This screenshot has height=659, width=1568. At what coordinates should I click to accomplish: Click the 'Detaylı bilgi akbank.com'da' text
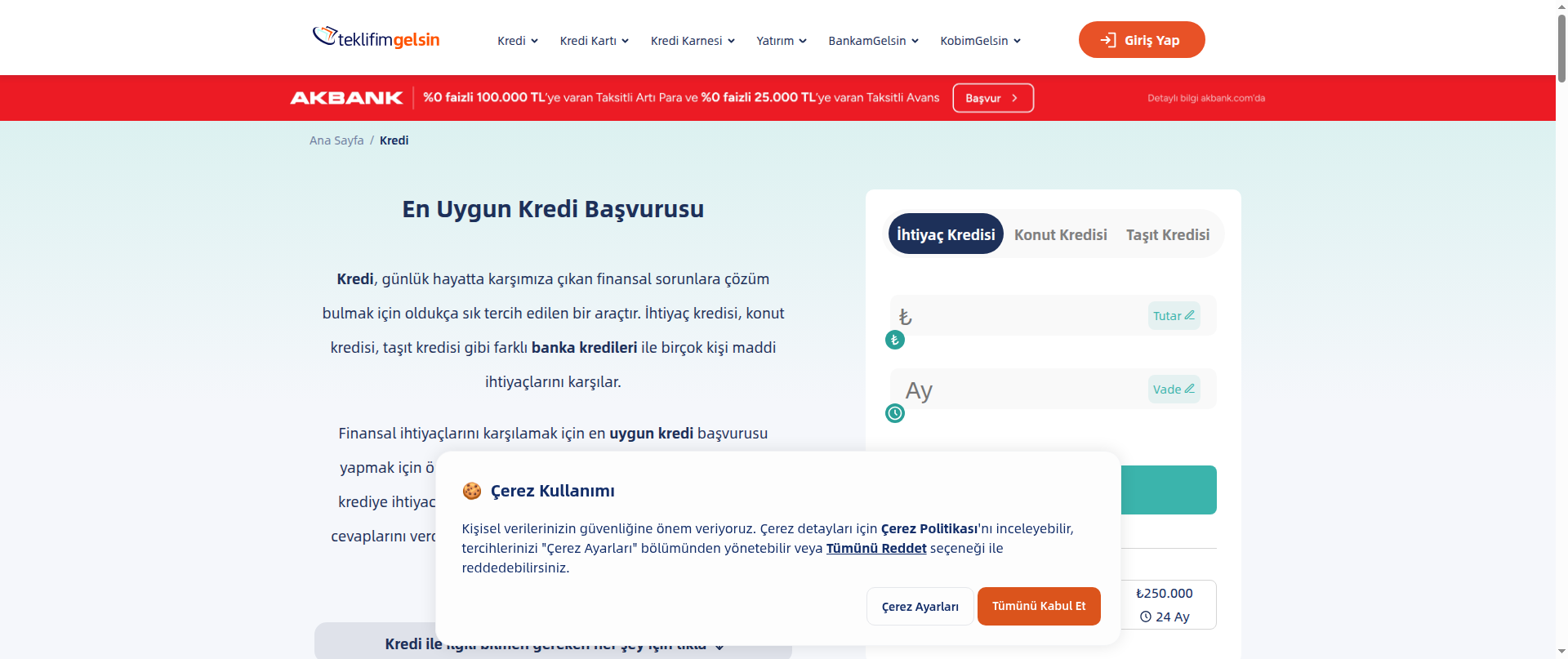(1206, 98)
